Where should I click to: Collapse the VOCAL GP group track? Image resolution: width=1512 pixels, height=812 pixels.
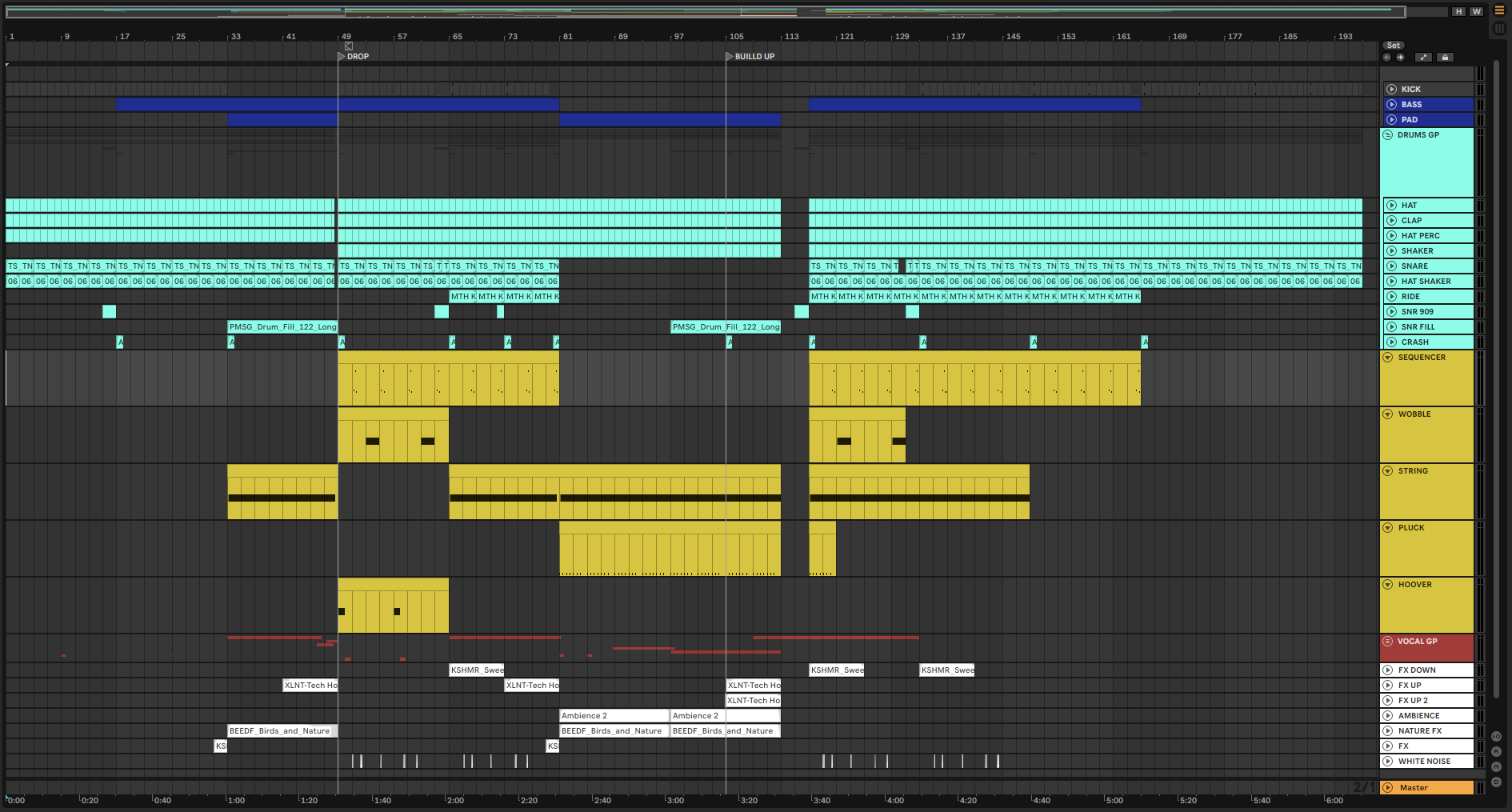pyautogui.click(x=1388, y=642)
